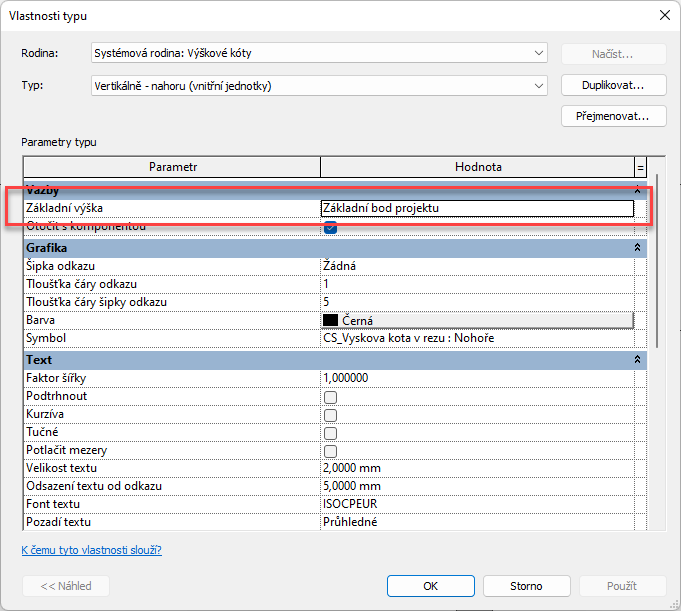Click the Tloušťka čáry šipky odkazu value
This screenshot has height=611, width=681.
click(x=477, y=302)
